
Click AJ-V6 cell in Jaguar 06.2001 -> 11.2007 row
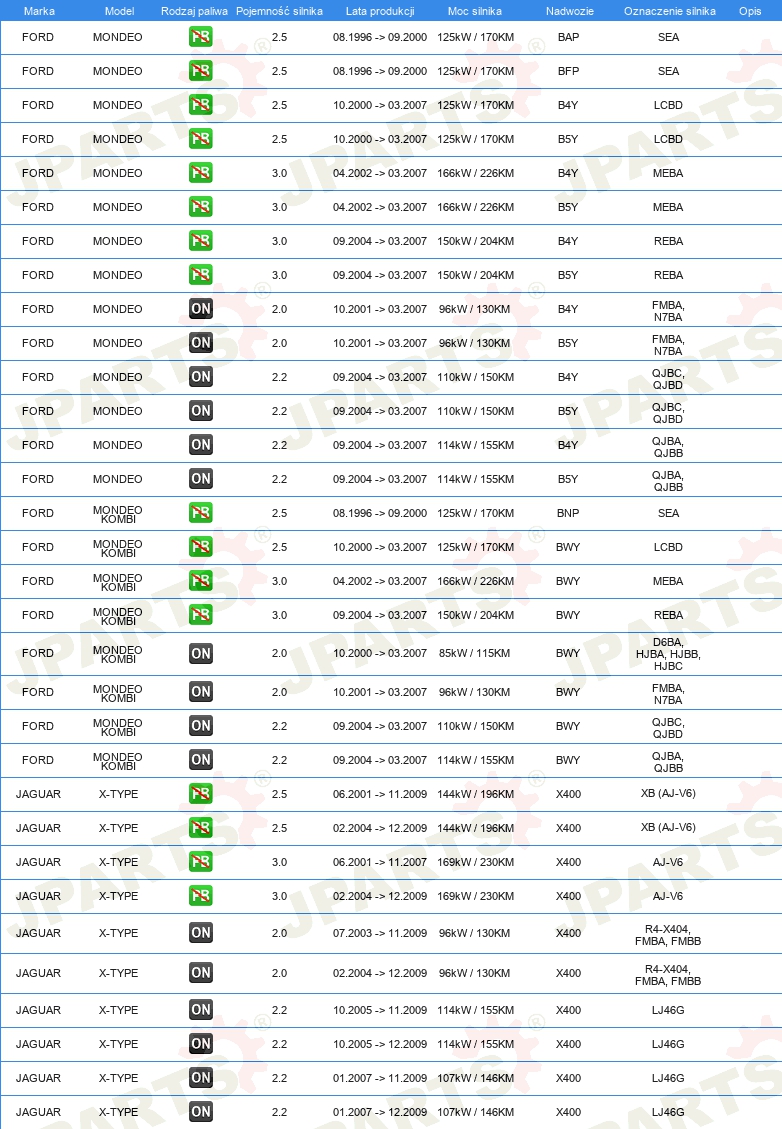668,862
